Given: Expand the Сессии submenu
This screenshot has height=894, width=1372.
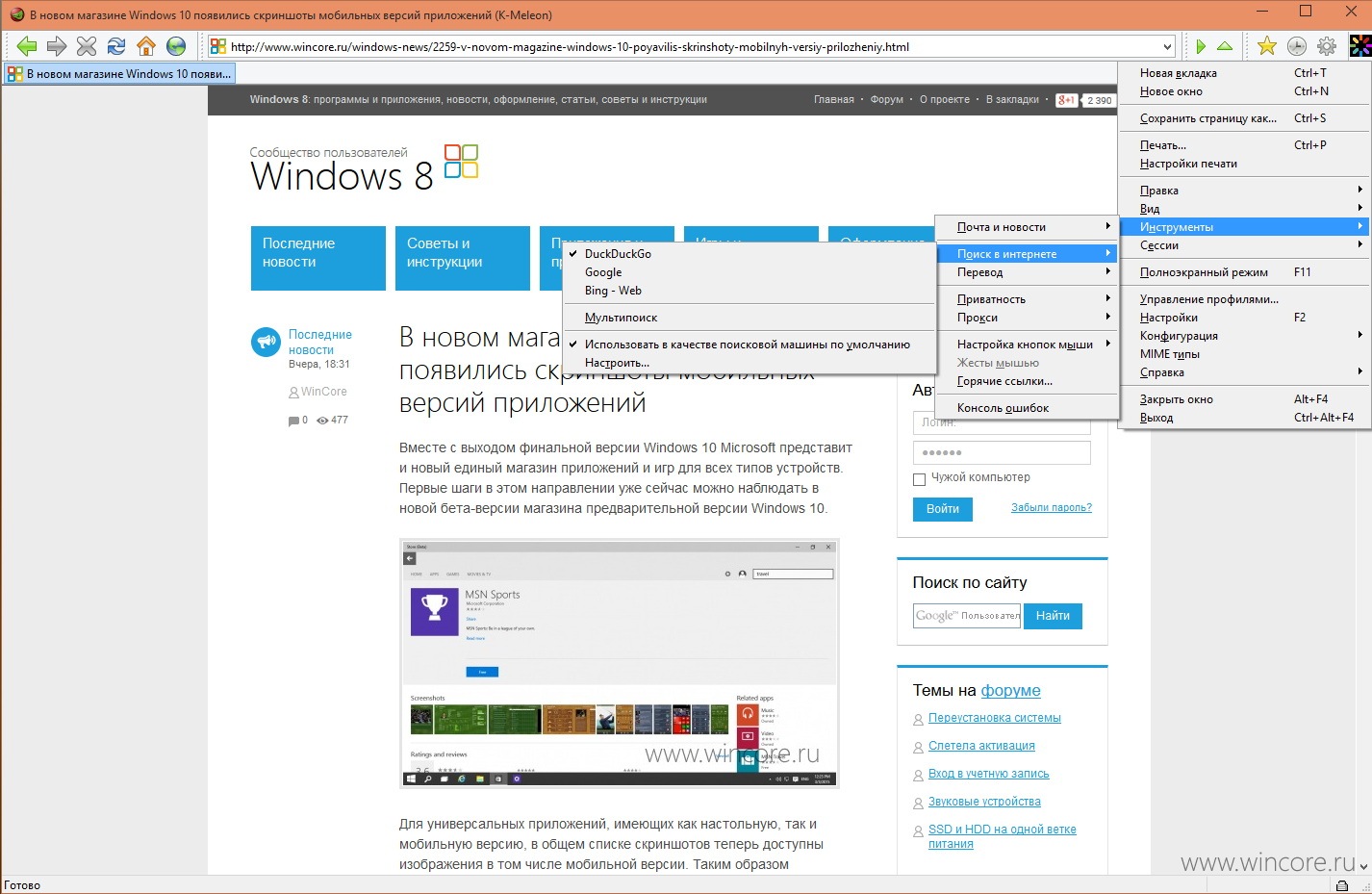Looking at the screenshot, I should [x=1245, y=245].
